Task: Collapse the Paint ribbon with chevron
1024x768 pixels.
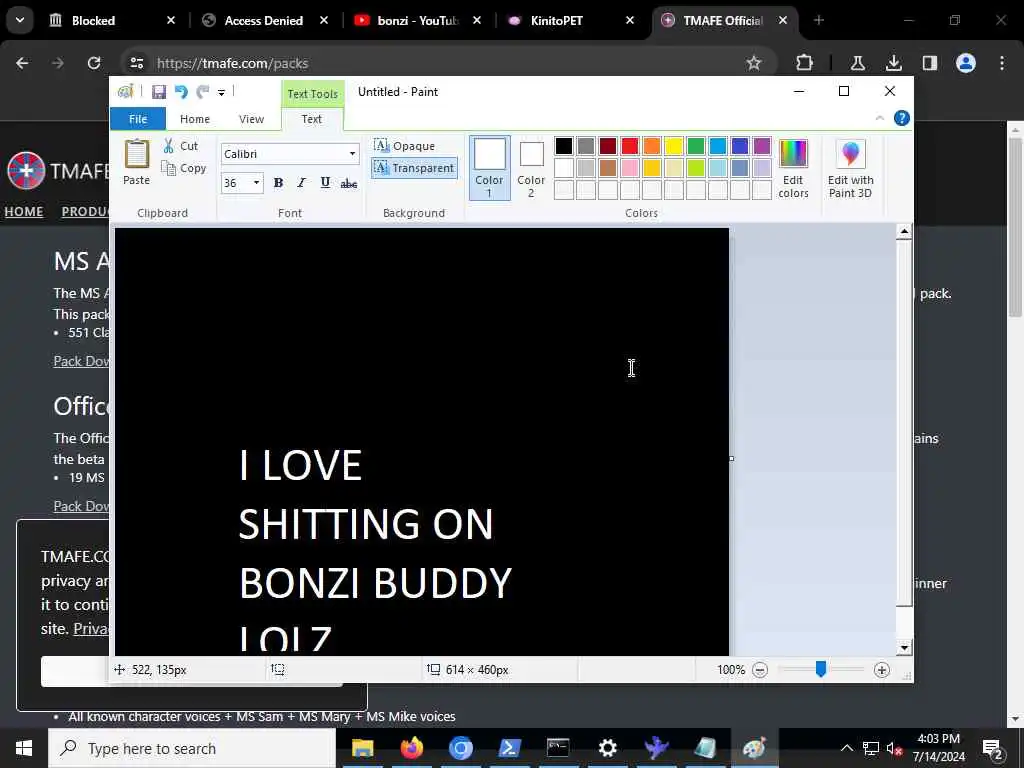Action: coord(880,118)
